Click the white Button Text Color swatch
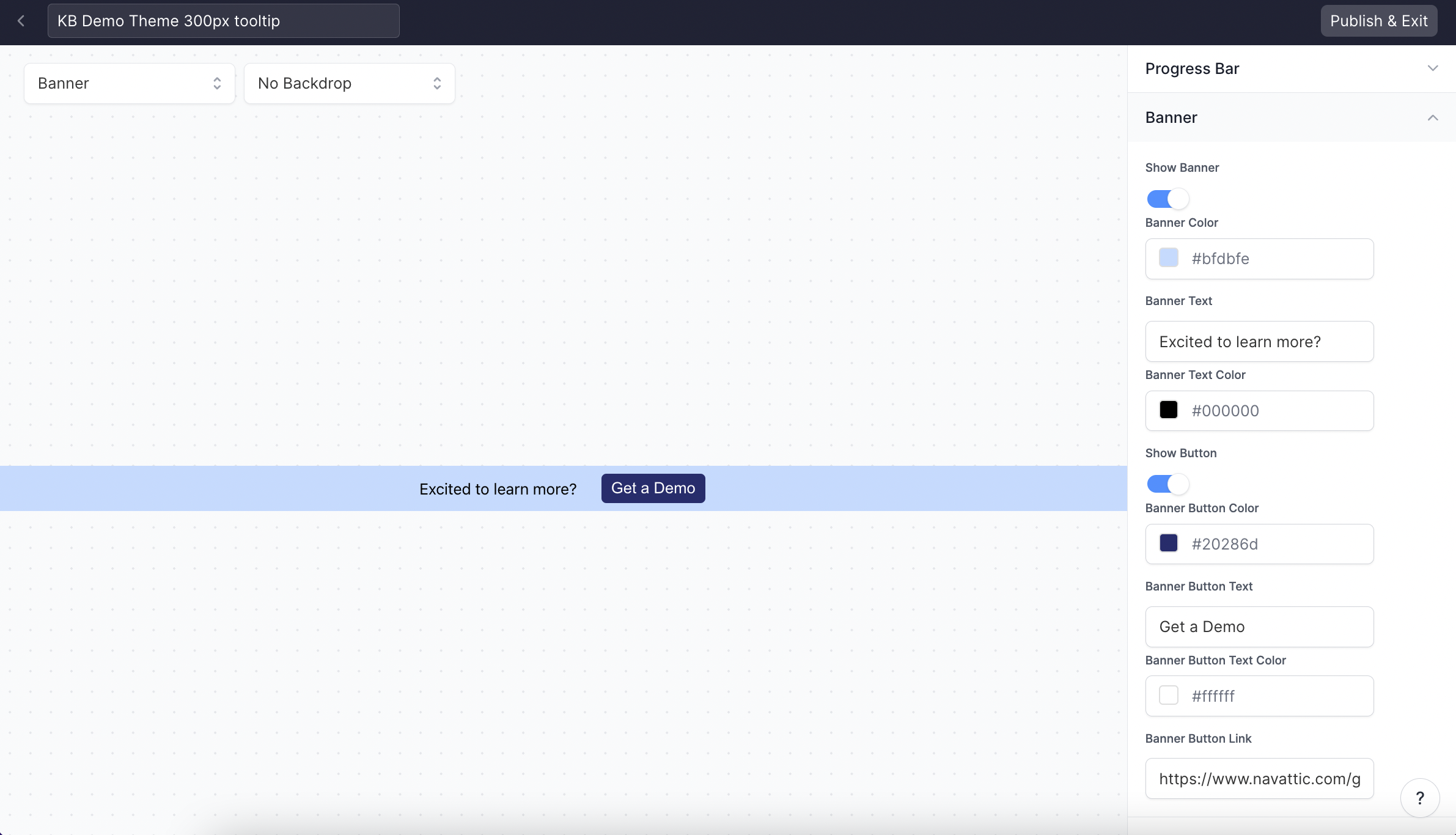The width and height of the screenshot is (1456, 835). (x=1169, y=696)
